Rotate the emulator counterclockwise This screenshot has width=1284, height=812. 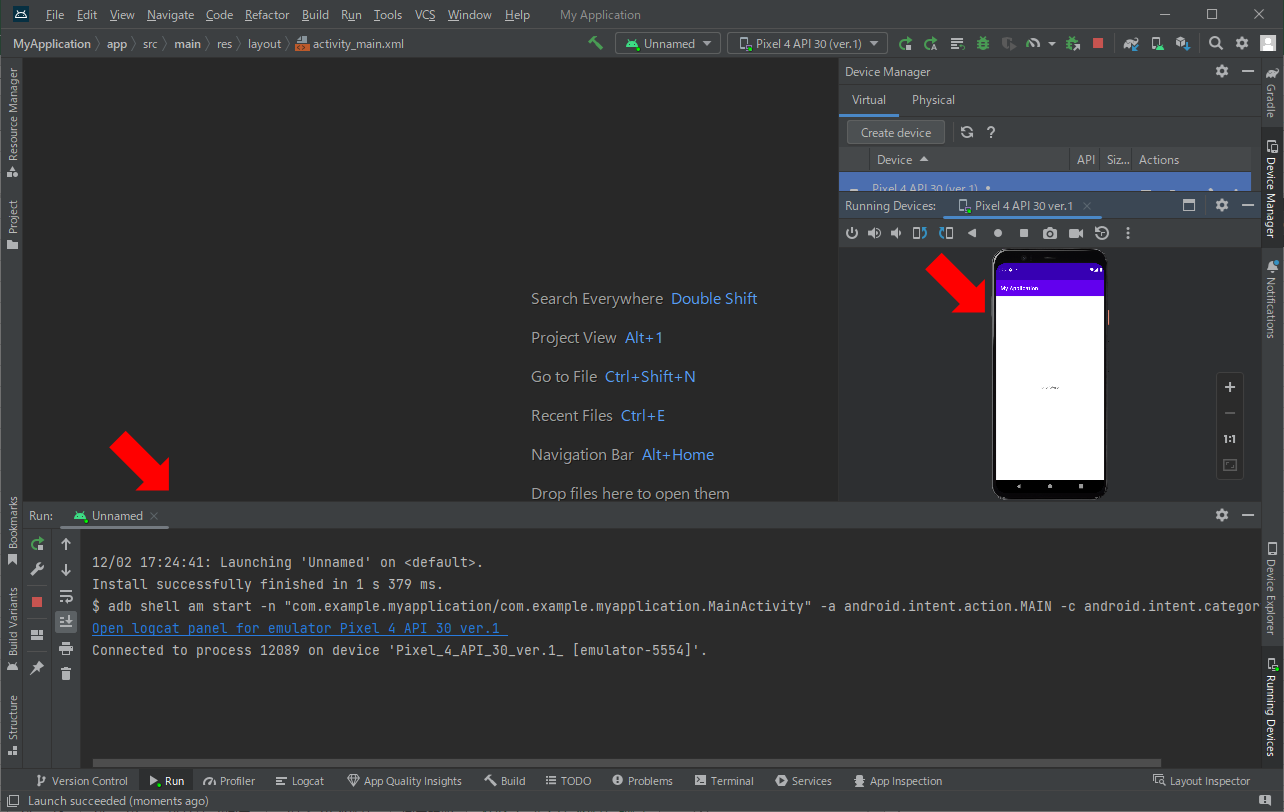(920, 233)
